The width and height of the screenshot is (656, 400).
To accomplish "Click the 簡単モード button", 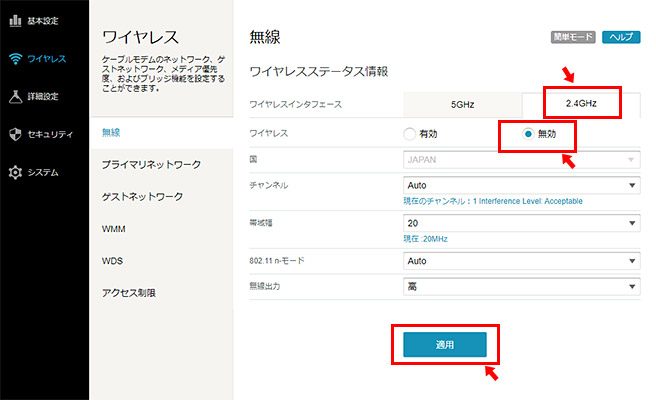I will 572,37.
